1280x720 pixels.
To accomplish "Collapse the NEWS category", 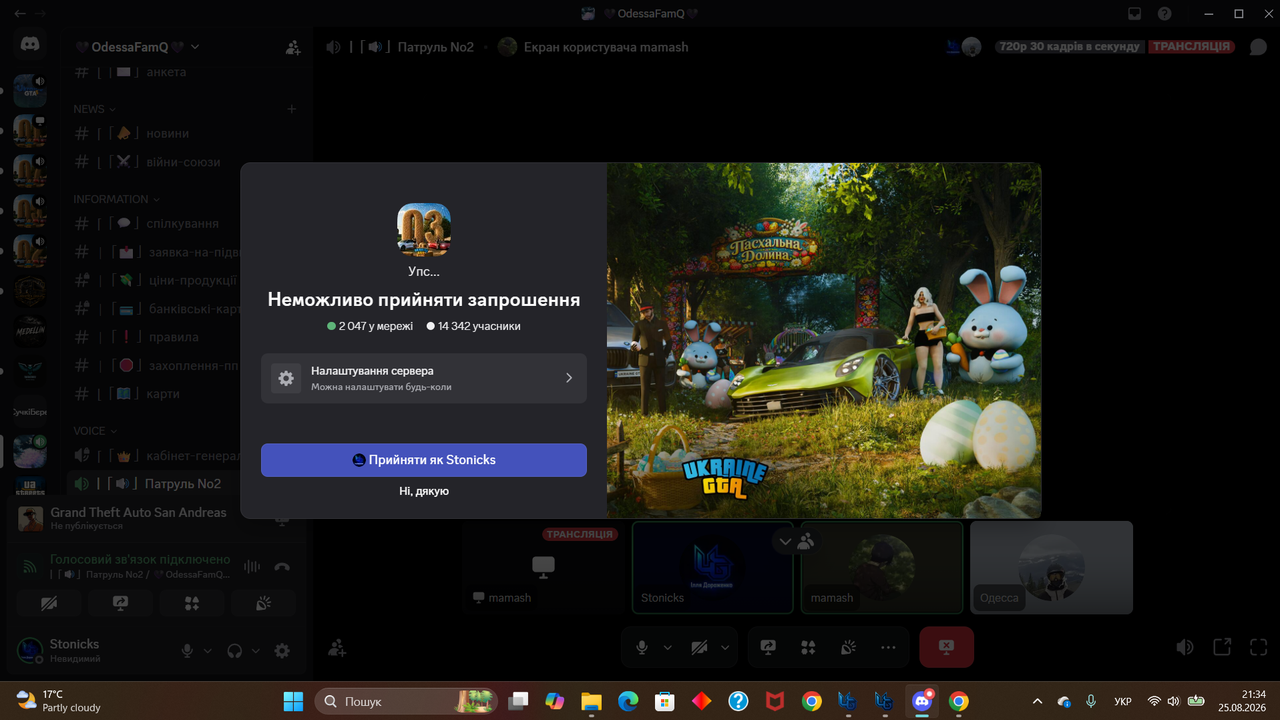I will (94, 109).
